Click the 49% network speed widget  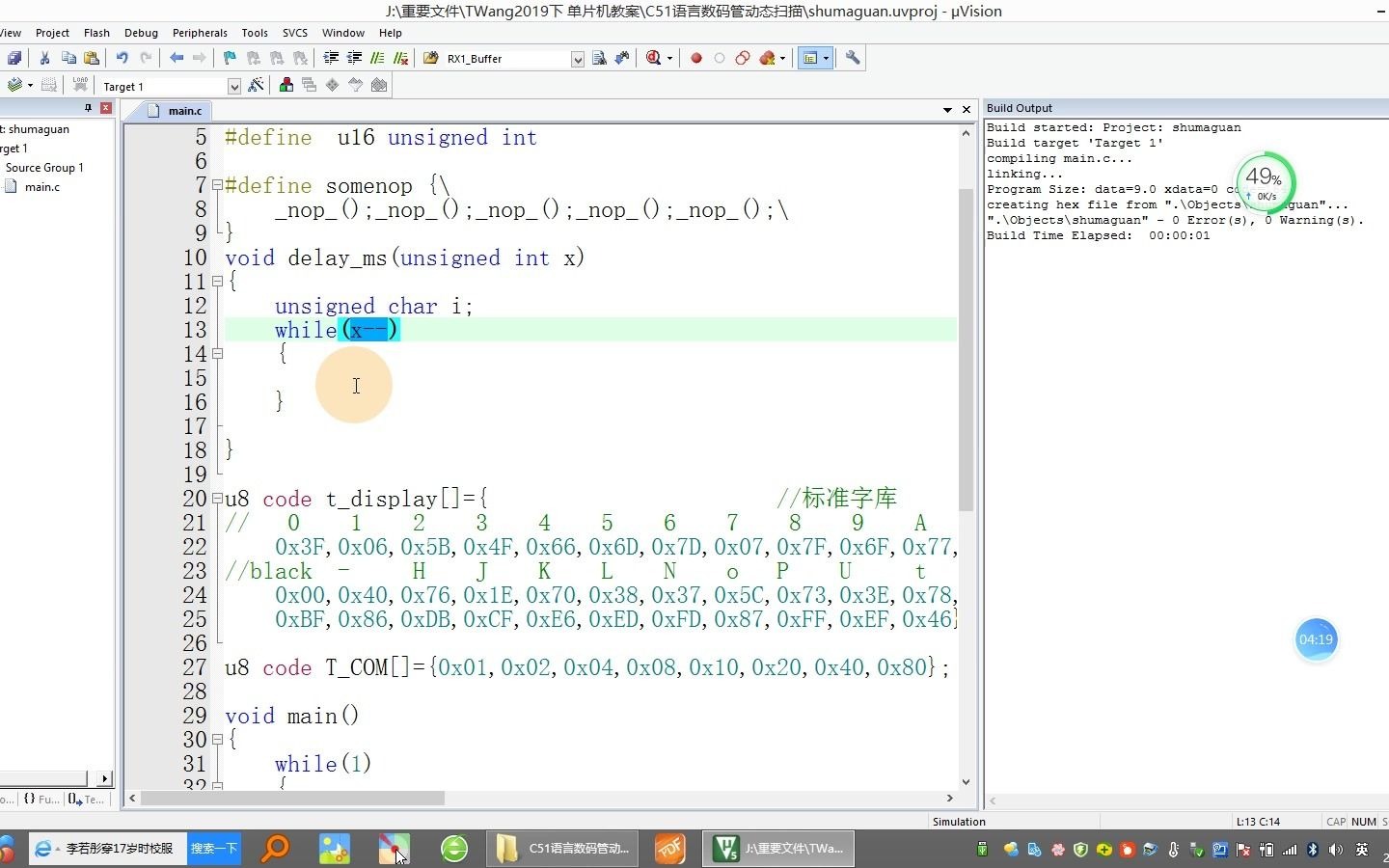coord(1264,181)
